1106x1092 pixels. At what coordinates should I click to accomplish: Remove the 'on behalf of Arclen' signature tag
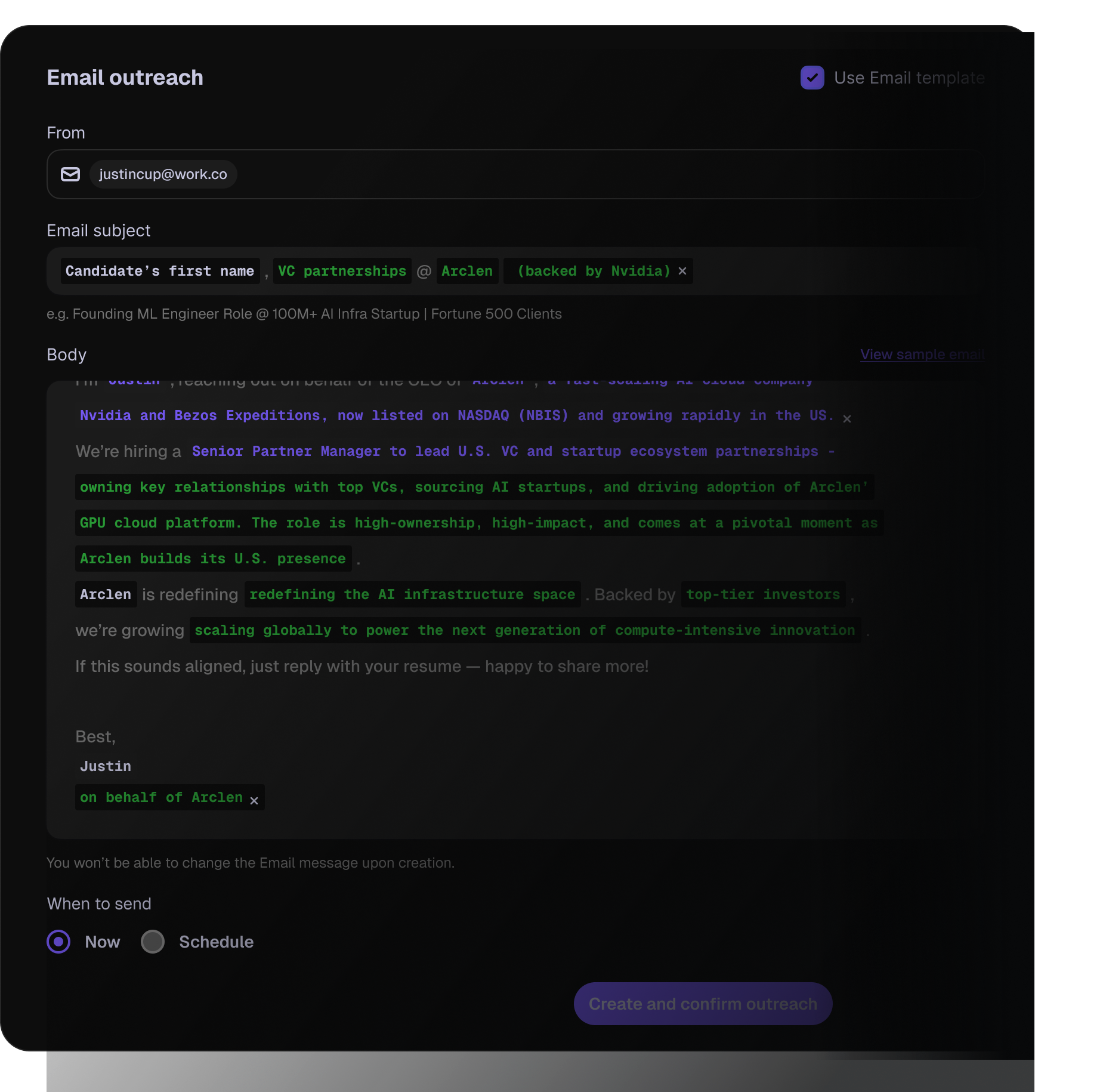click(254, 801)
